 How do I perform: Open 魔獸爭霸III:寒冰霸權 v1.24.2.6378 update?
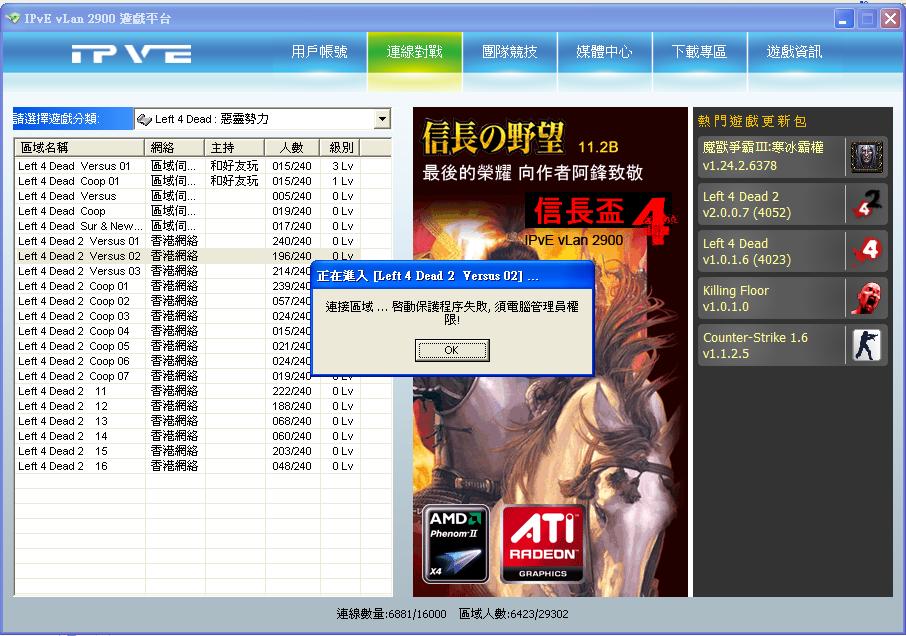click(x=792, y=157)
